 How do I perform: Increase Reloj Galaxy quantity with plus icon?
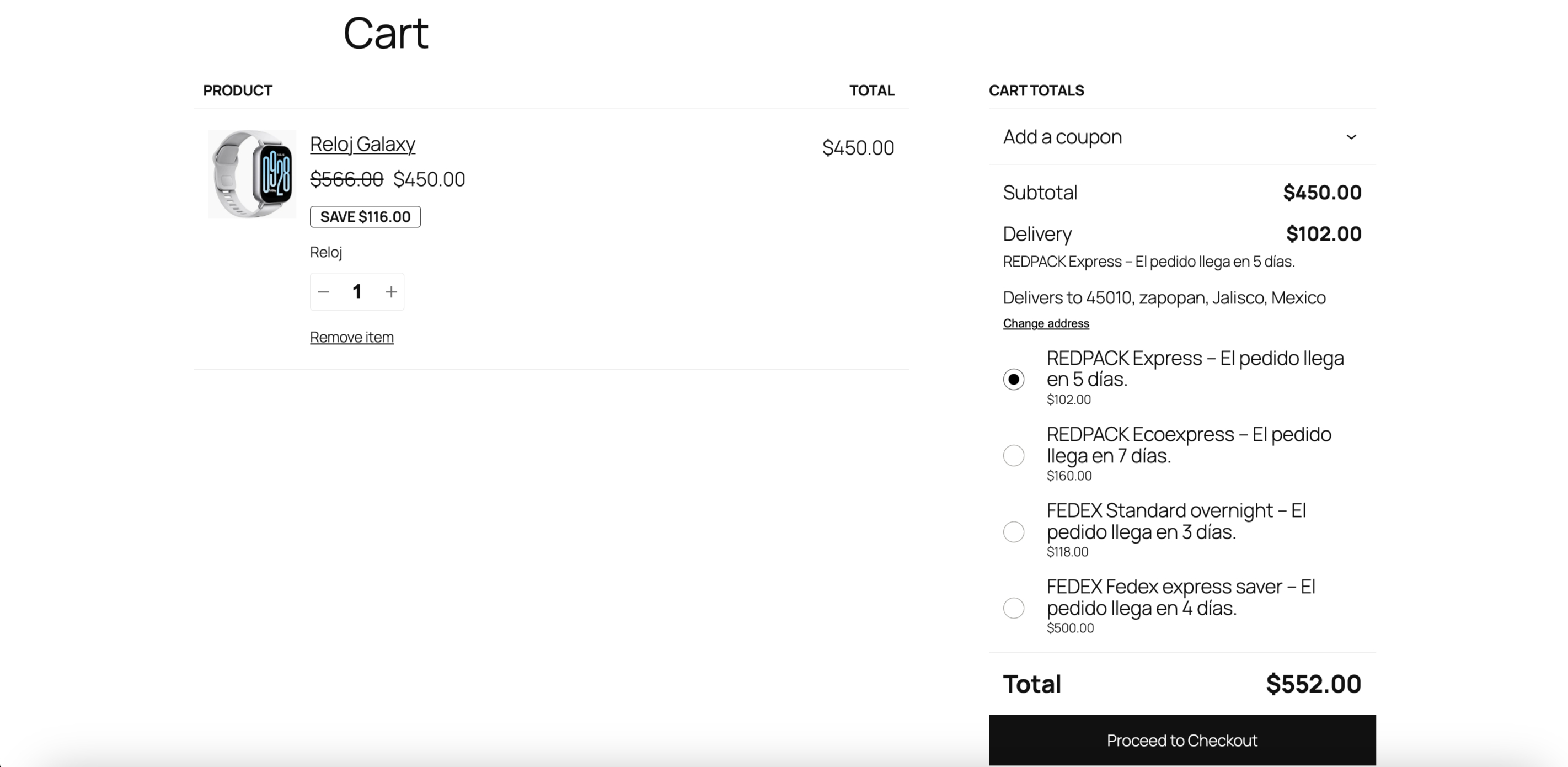[x=392, y=292]
